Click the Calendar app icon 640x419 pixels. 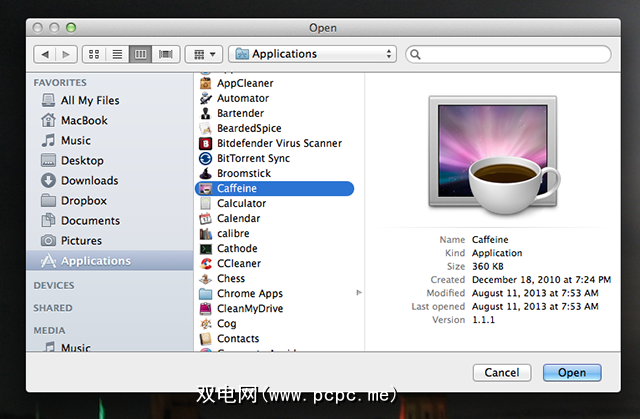pyautogui.click(x=205, y=218)
